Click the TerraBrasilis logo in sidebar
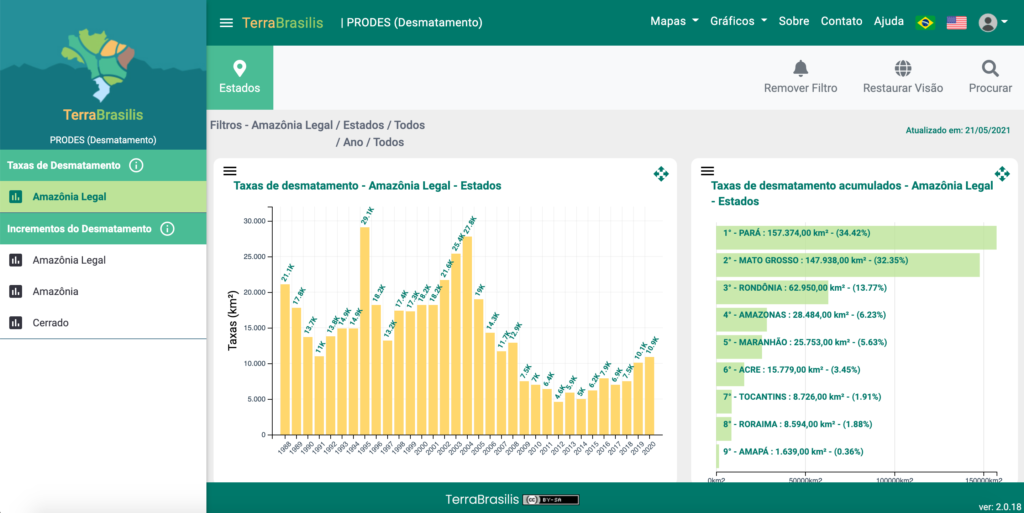The height and width of the screenshot is (513, 1024). (x=103, y=74)
